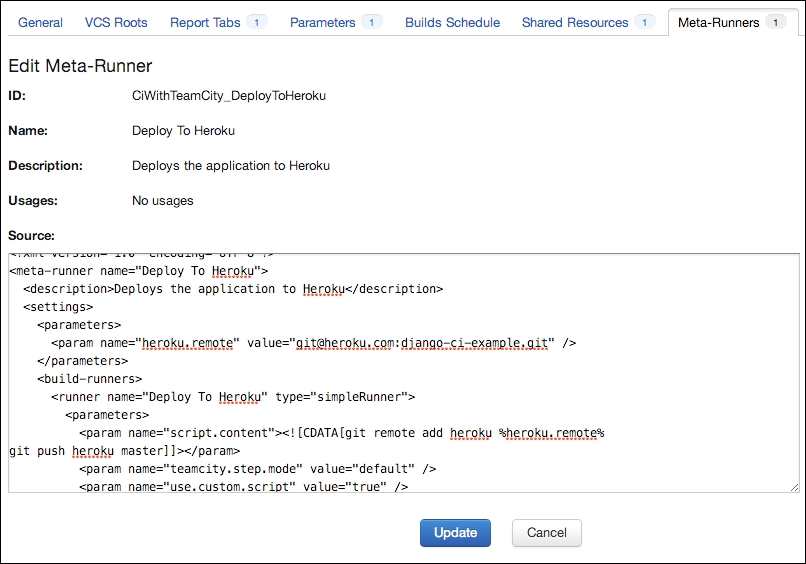
Task: Click the script.content CDATA line
Action: pos(342,433)
